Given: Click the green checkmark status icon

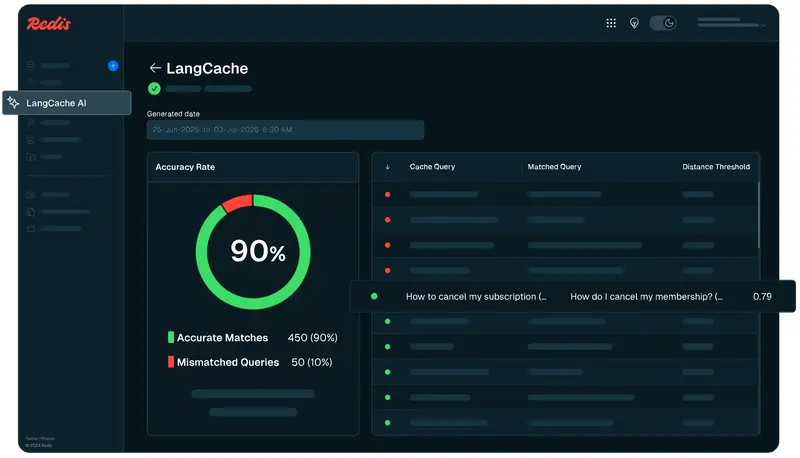Looking at the screenshot, I should click(154, 89).
